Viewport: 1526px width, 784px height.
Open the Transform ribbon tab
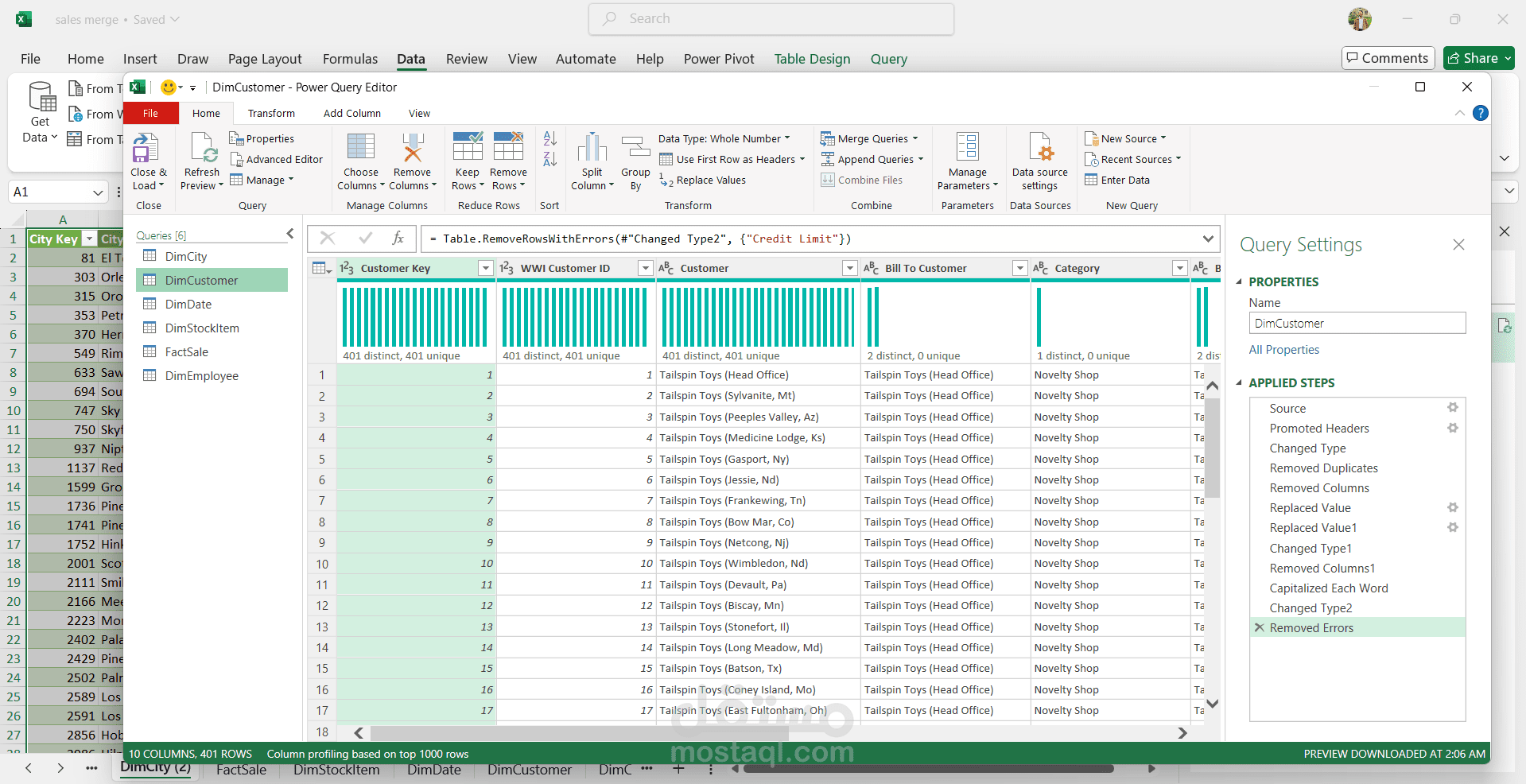click(271, 114)
